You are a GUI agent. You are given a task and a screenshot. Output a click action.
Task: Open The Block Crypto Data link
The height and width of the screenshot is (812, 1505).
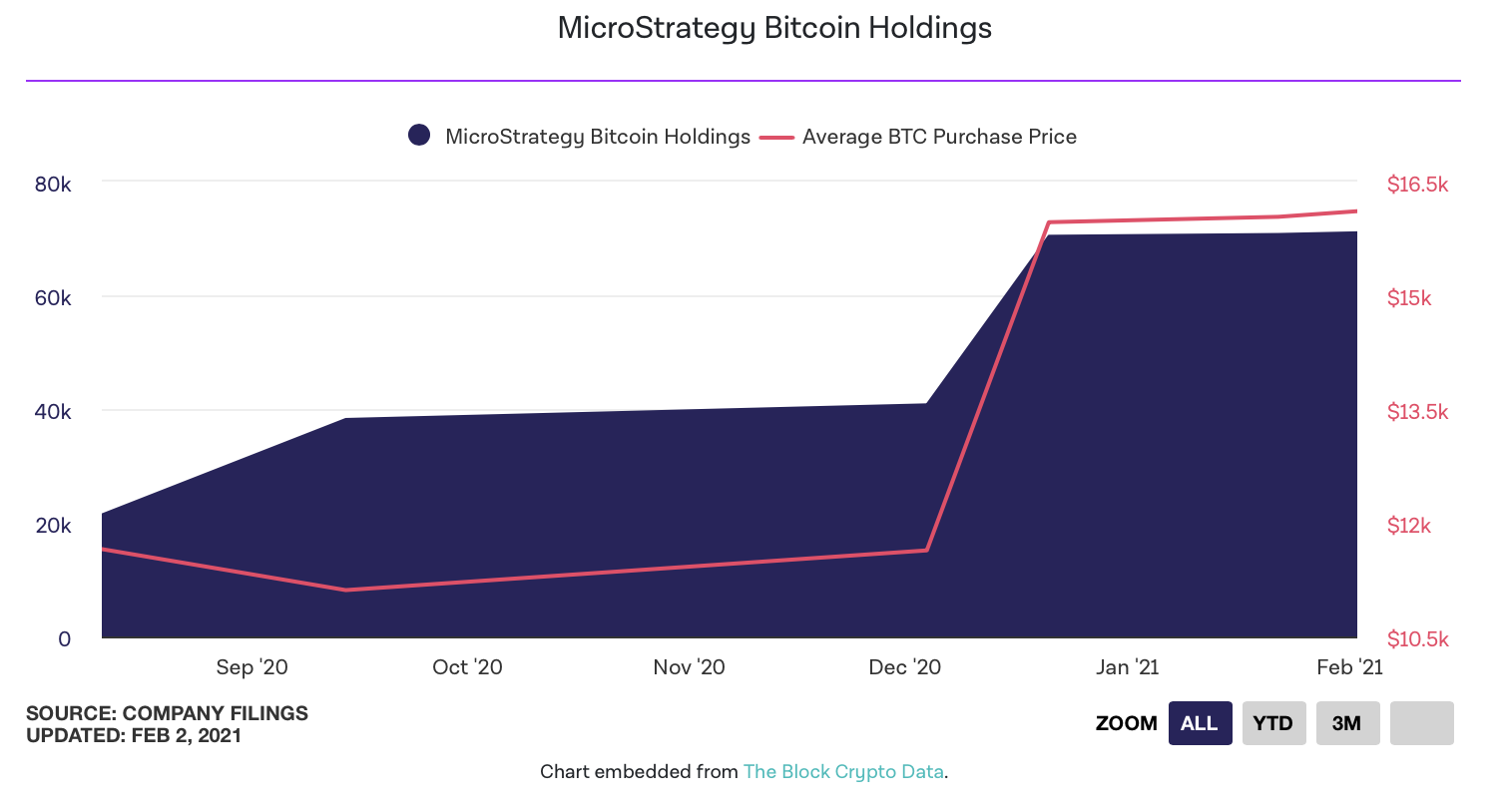pyautogui.click(x=843, y=771)
